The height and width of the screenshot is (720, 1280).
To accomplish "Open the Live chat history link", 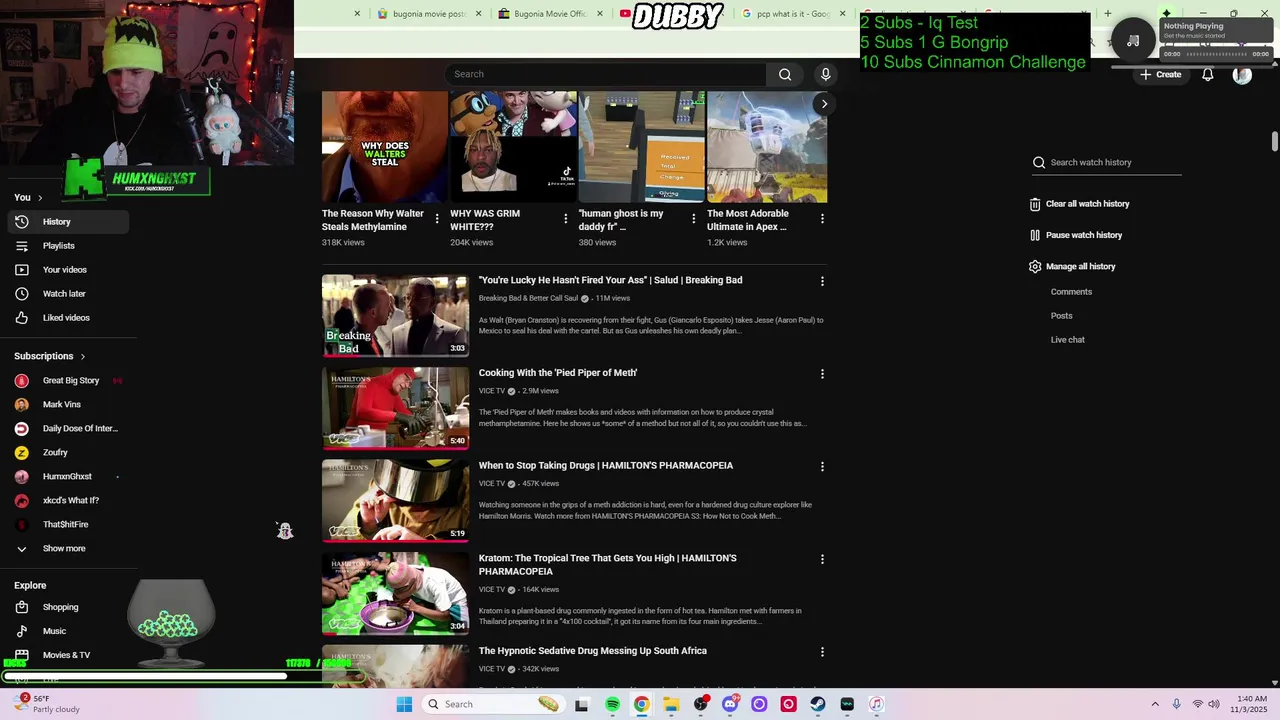I will click(1067, 340).
